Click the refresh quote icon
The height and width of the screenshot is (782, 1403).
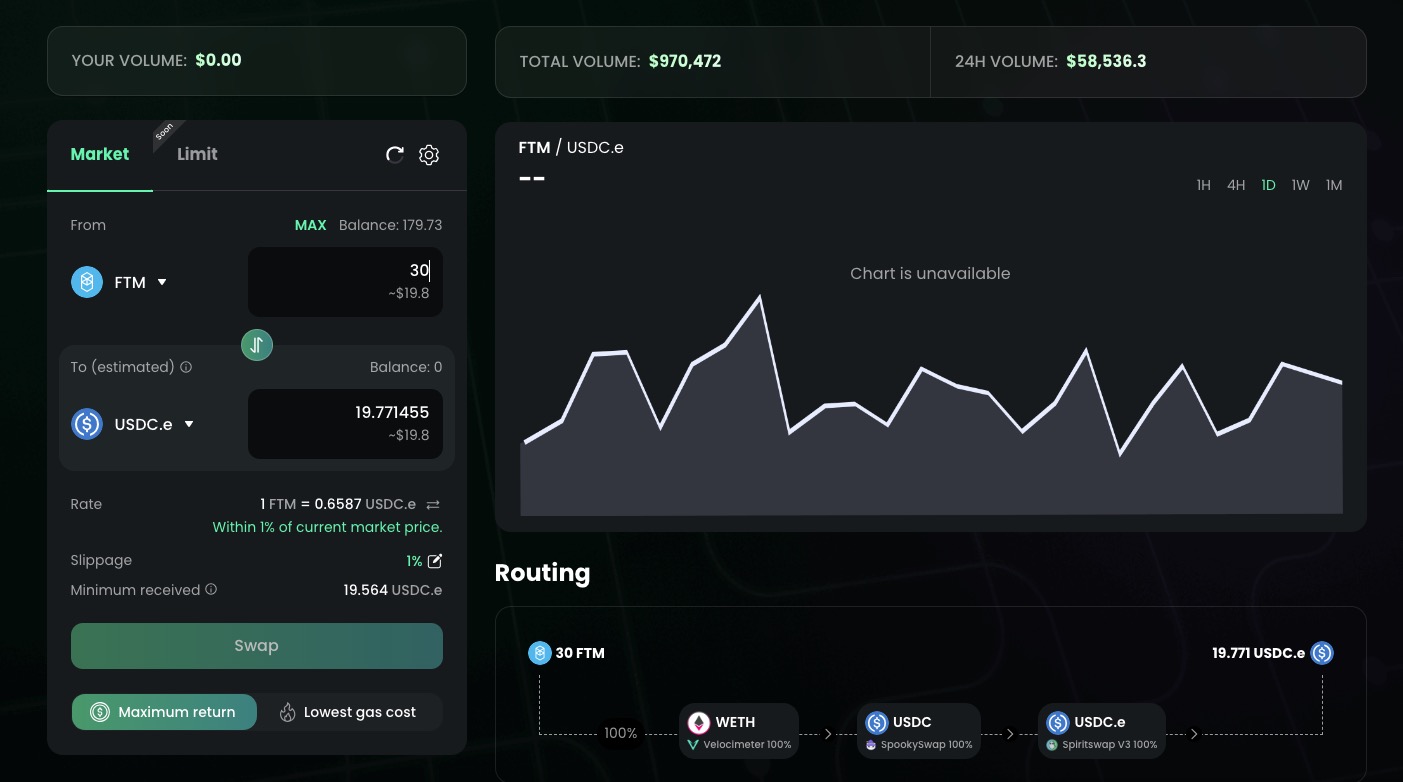coord(395,154)
